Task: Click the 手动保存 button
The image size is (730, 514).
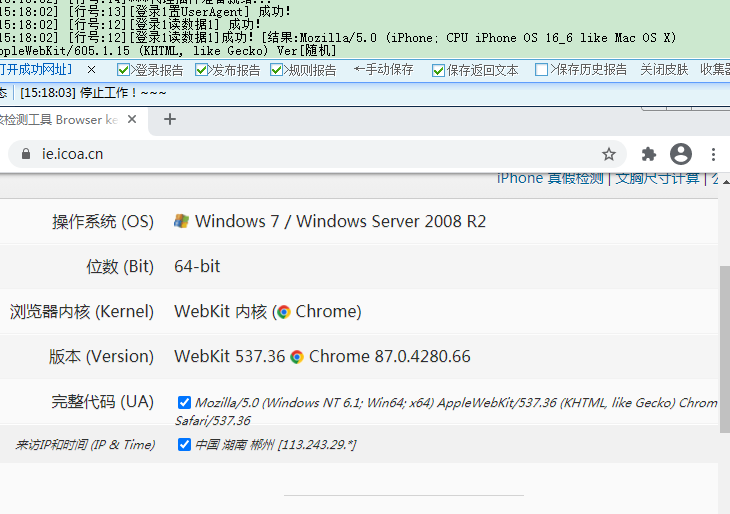Action: coord(383,70)
